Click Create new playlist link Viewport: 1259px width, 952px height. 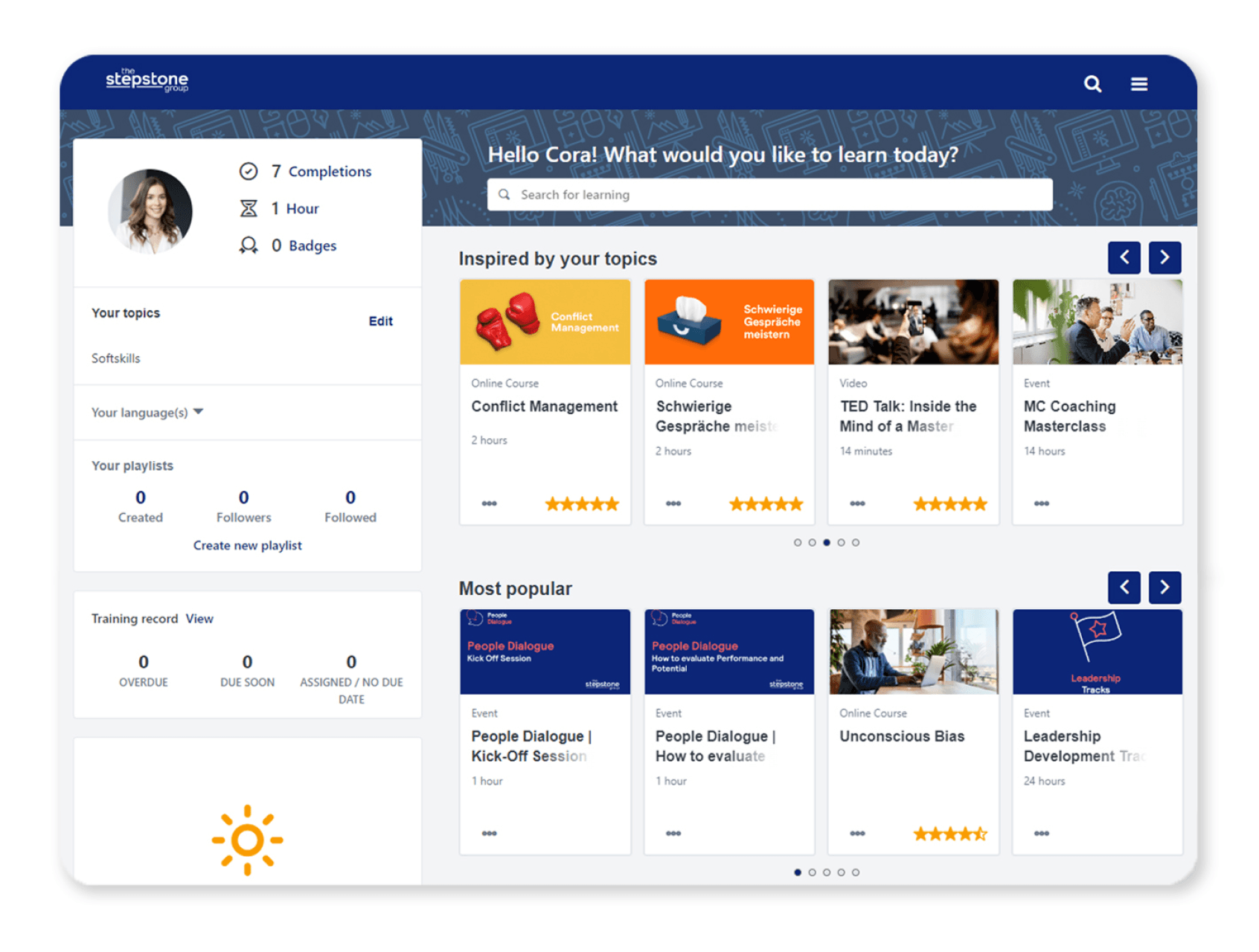tap(247, 545)
